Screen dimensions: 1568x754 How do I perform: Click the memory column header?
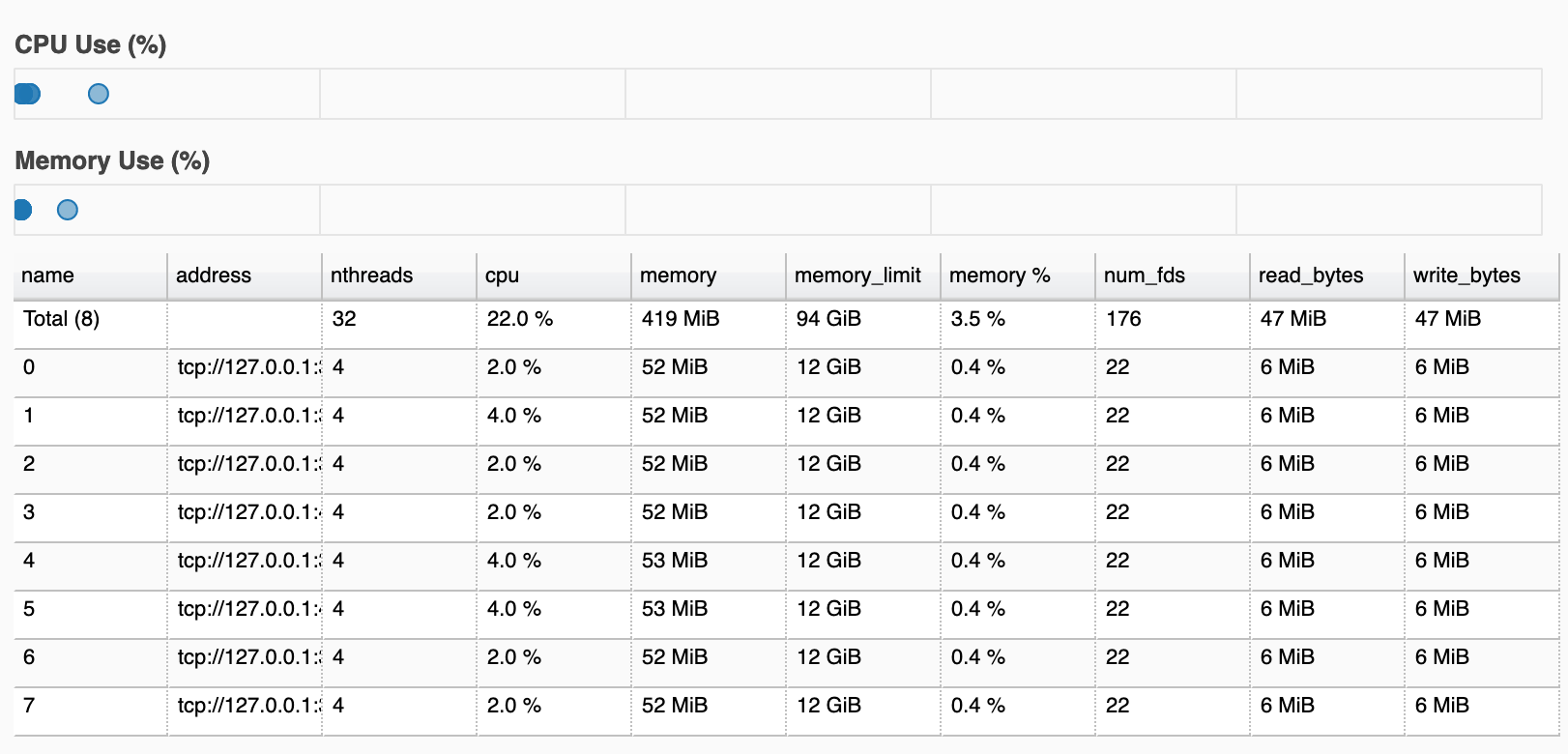coord(678,275)
